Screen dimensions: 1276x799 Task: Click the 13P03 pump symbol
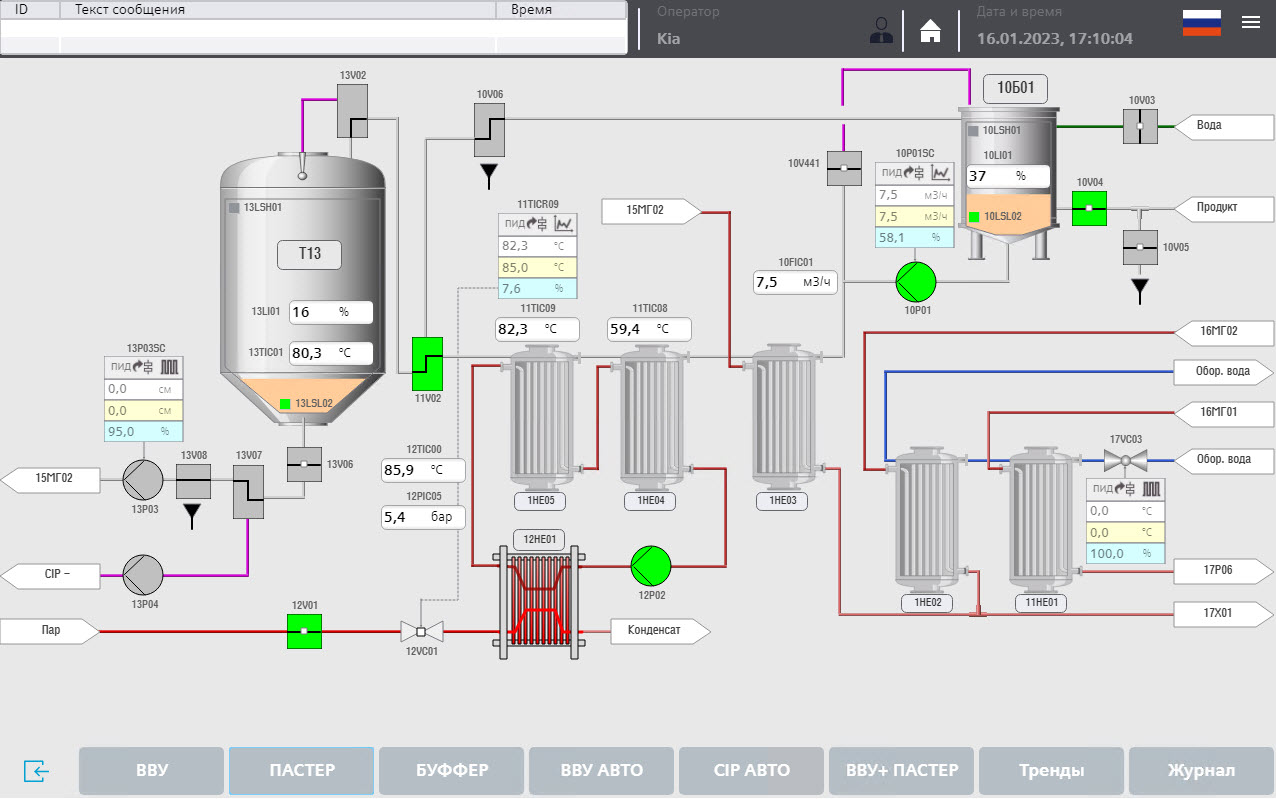click(x=142, y=480)
